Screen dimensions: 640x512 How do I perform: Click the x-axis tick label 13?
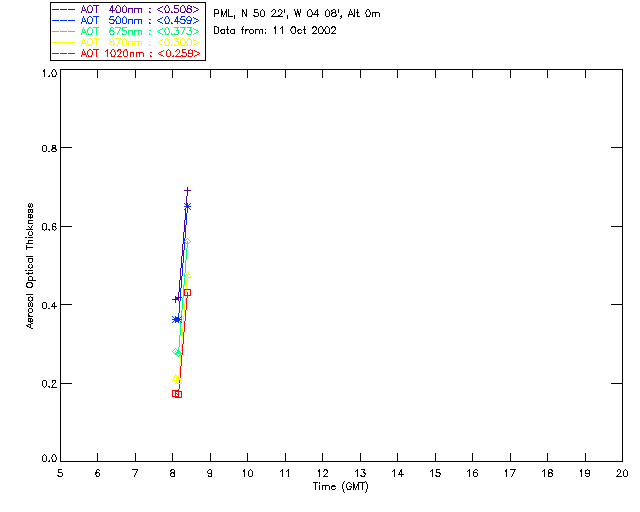pos(360,474)
